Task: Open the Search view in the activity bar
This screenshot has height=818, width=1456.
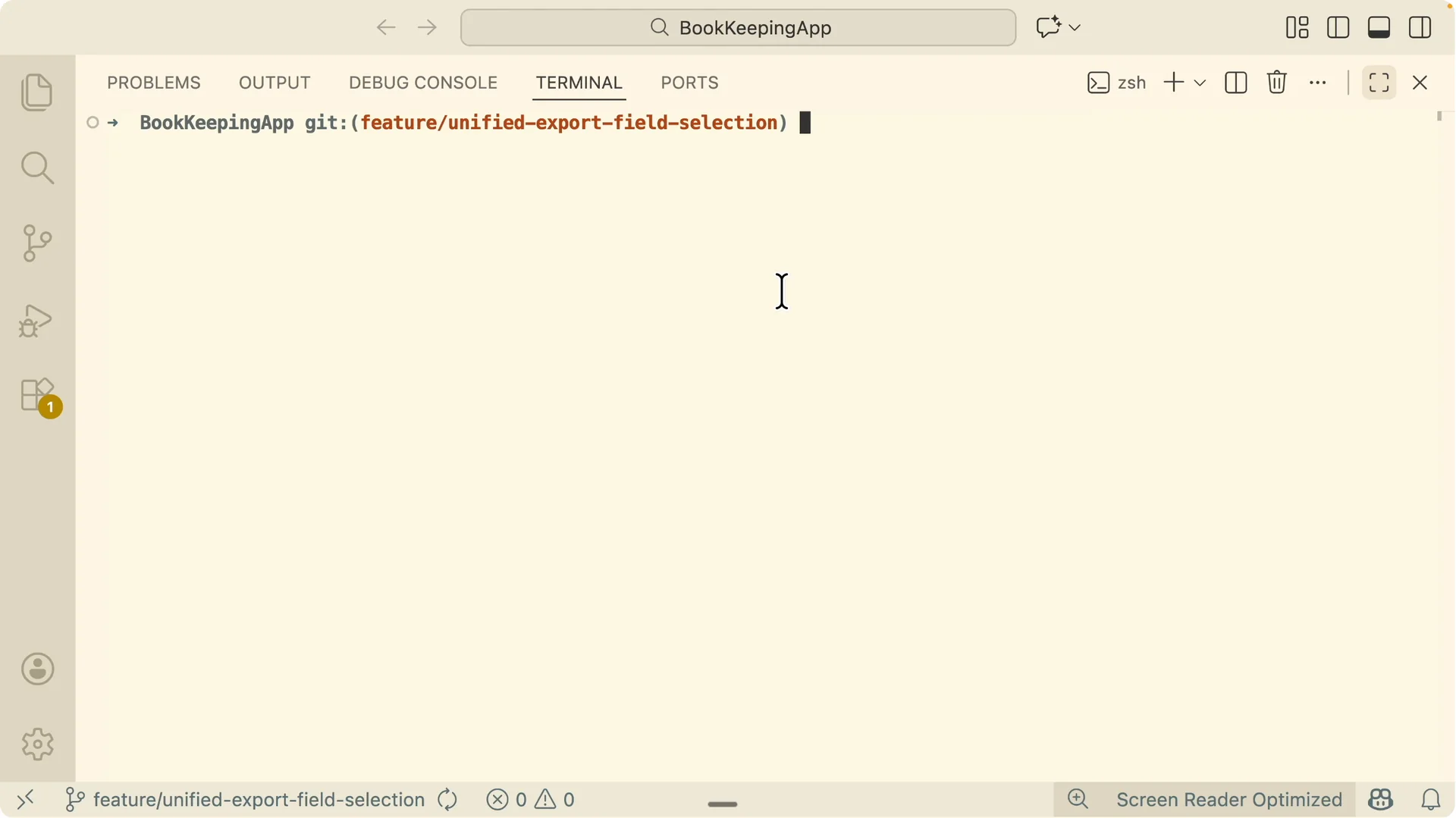Action: [37, 168]
